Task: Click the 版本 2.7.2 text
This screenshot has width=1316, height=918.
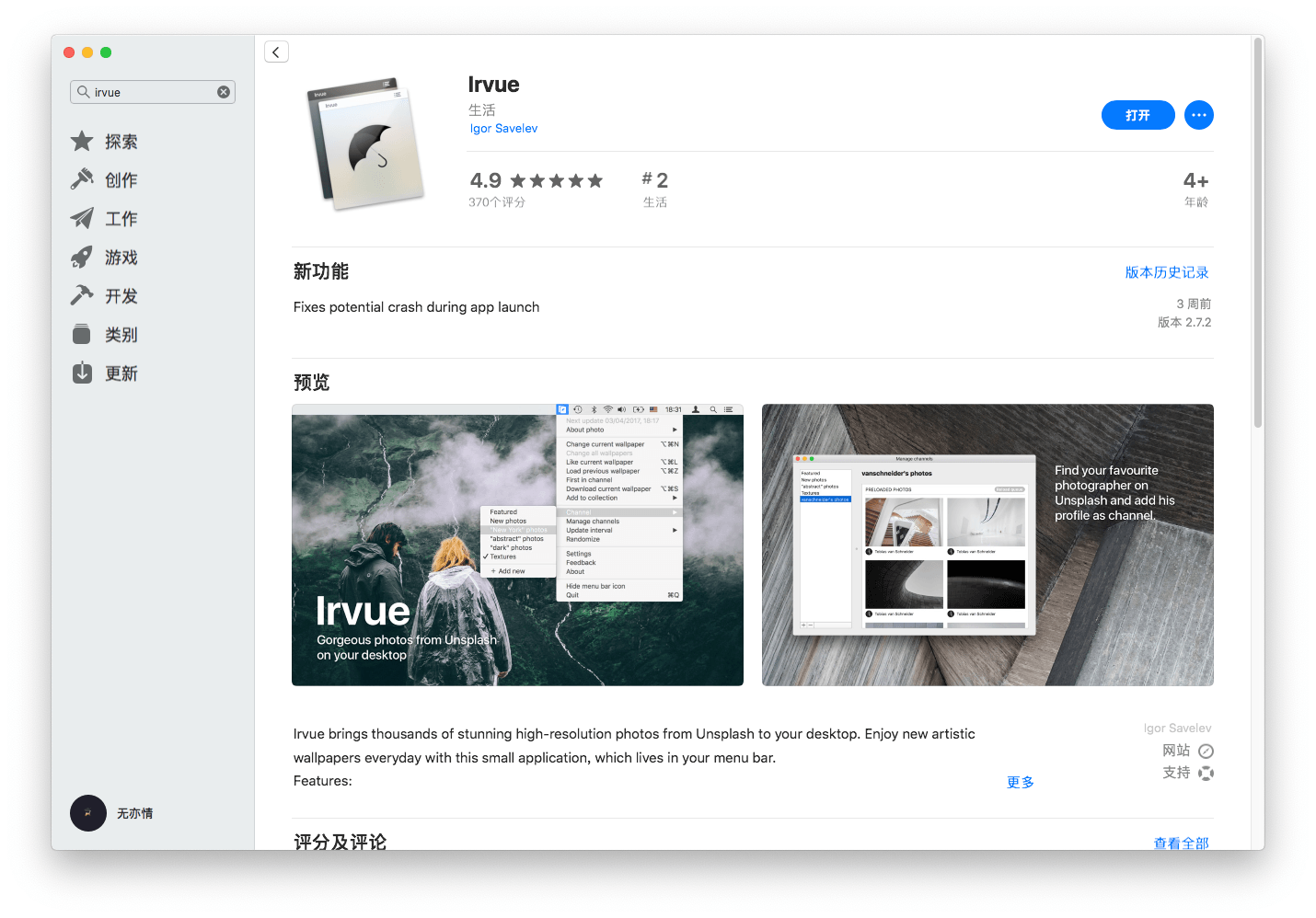Action: 1184,322
